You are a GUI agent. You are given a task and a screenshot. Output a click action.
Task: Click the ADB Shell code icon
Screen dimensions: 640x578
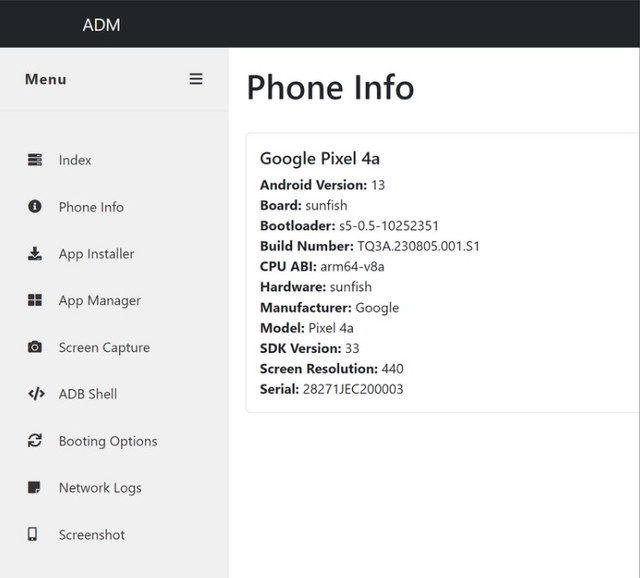click(36, 394)
